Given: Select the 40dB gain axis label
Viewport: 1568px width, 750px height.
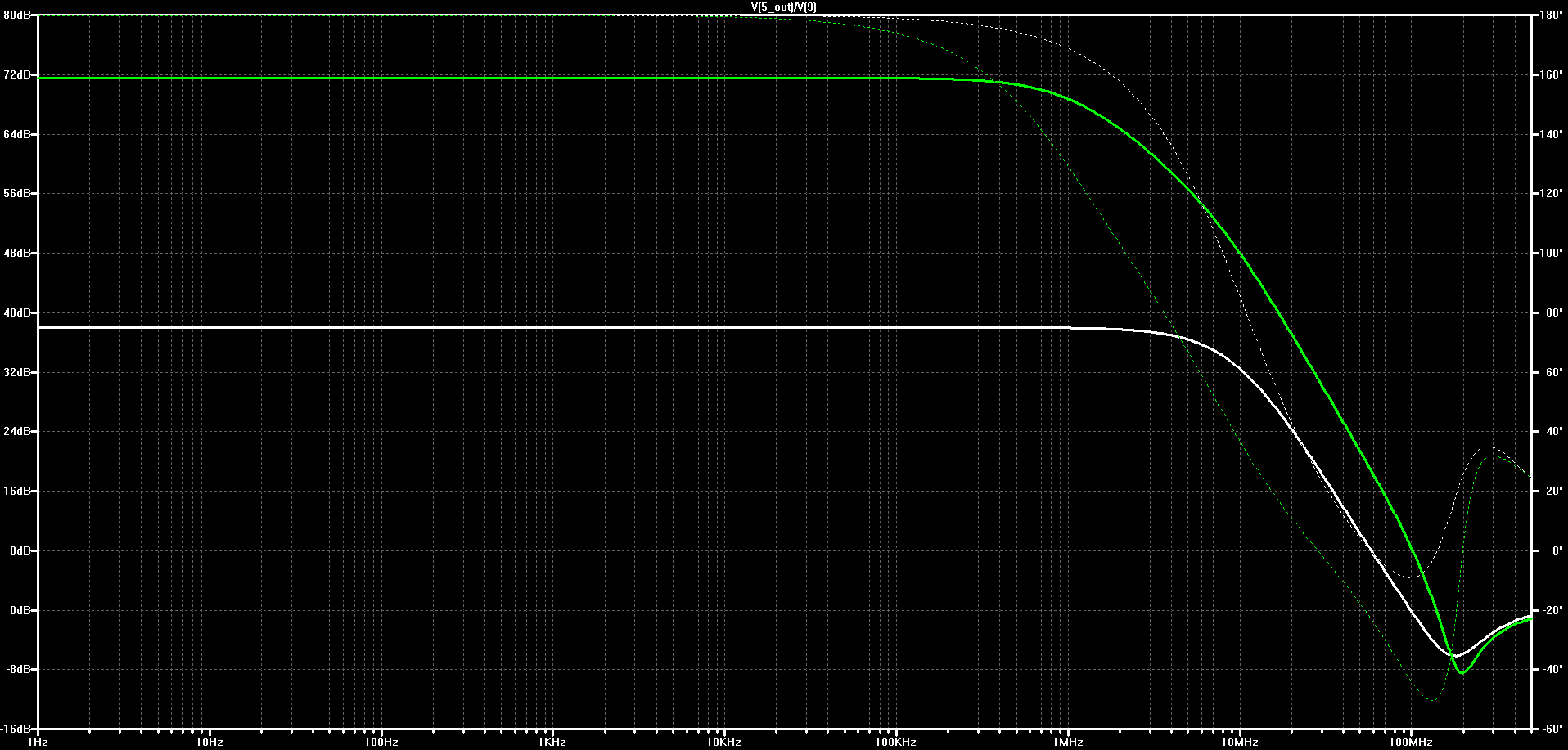Looking at the screenshot, I should (x=17, y=313).
